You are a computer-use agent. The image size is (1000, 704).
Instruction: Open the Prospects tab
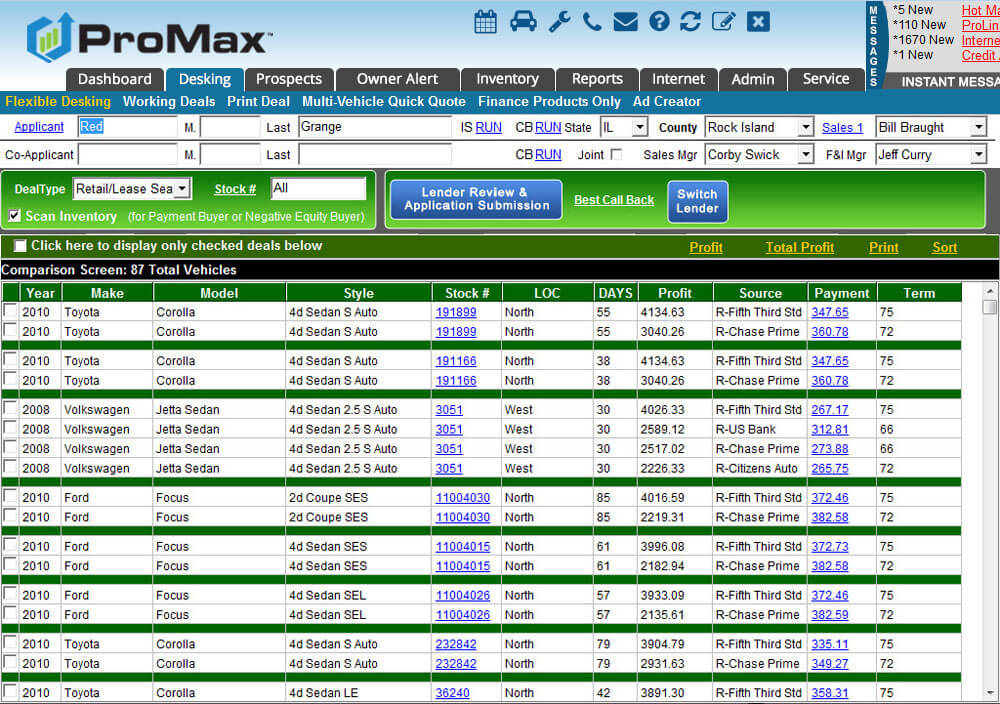point(289,79)
